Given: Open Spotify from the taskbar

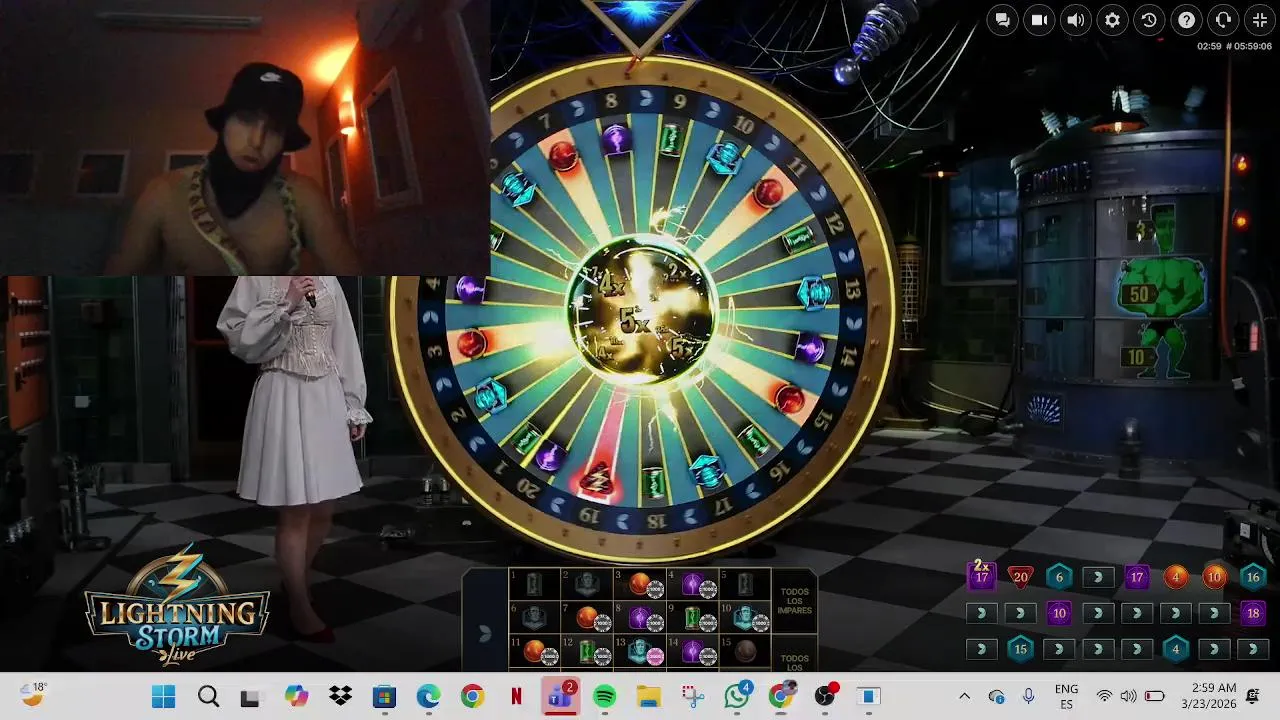Looking at the screenshot, I should tap(604, 696).
